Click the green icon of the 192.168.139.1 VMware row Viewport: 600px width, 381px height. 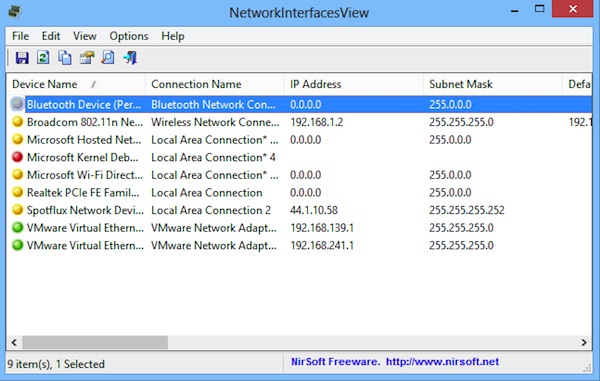17,227
